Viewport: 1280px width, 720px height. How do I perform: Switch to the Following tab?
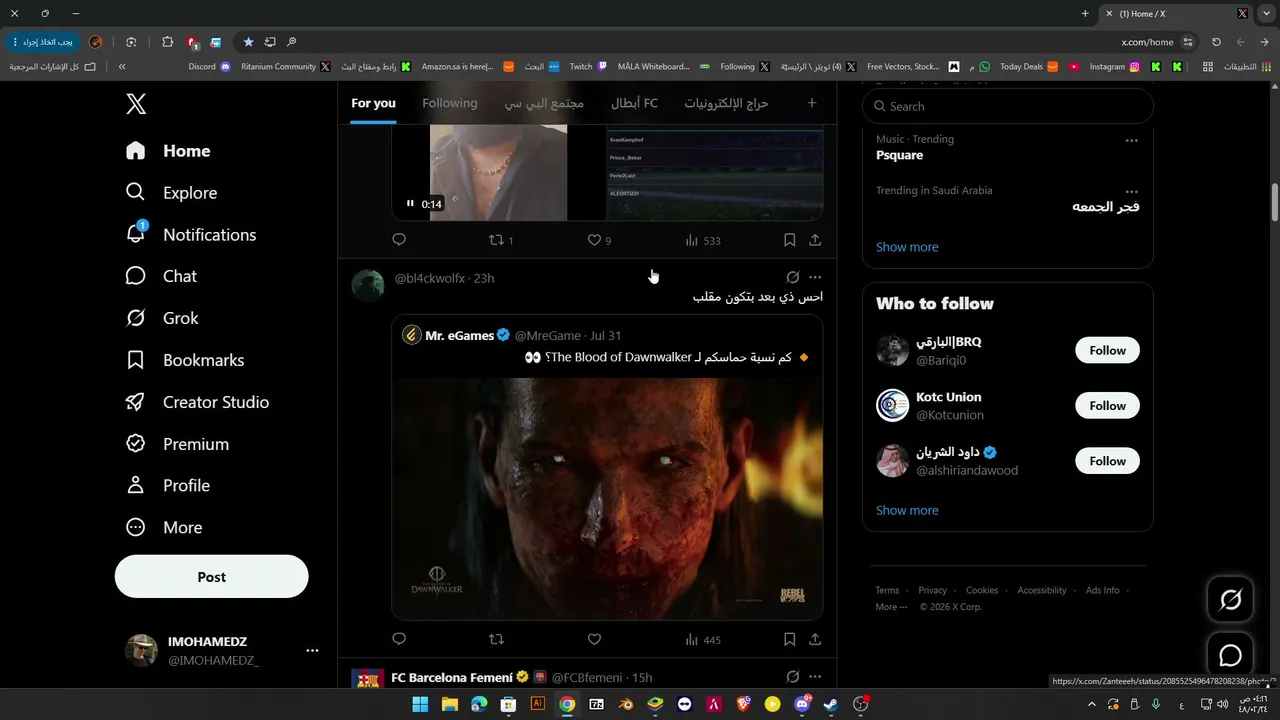click(x=450, y=103)
